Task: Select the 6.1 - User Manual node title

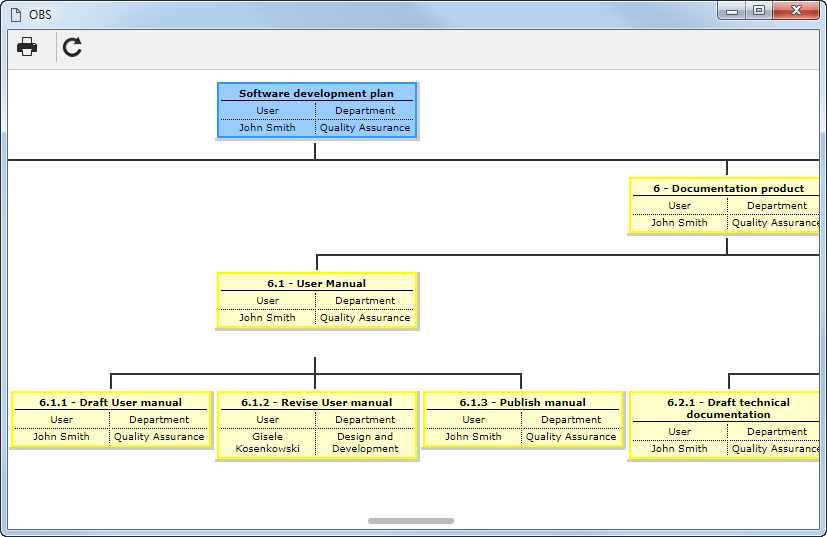Action: click(316, 283)
